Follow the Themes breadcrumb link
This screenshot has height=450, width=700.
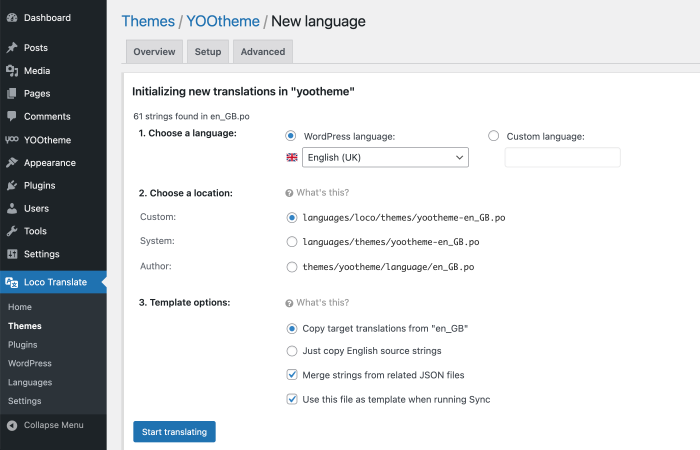click(x=148, y=21)
